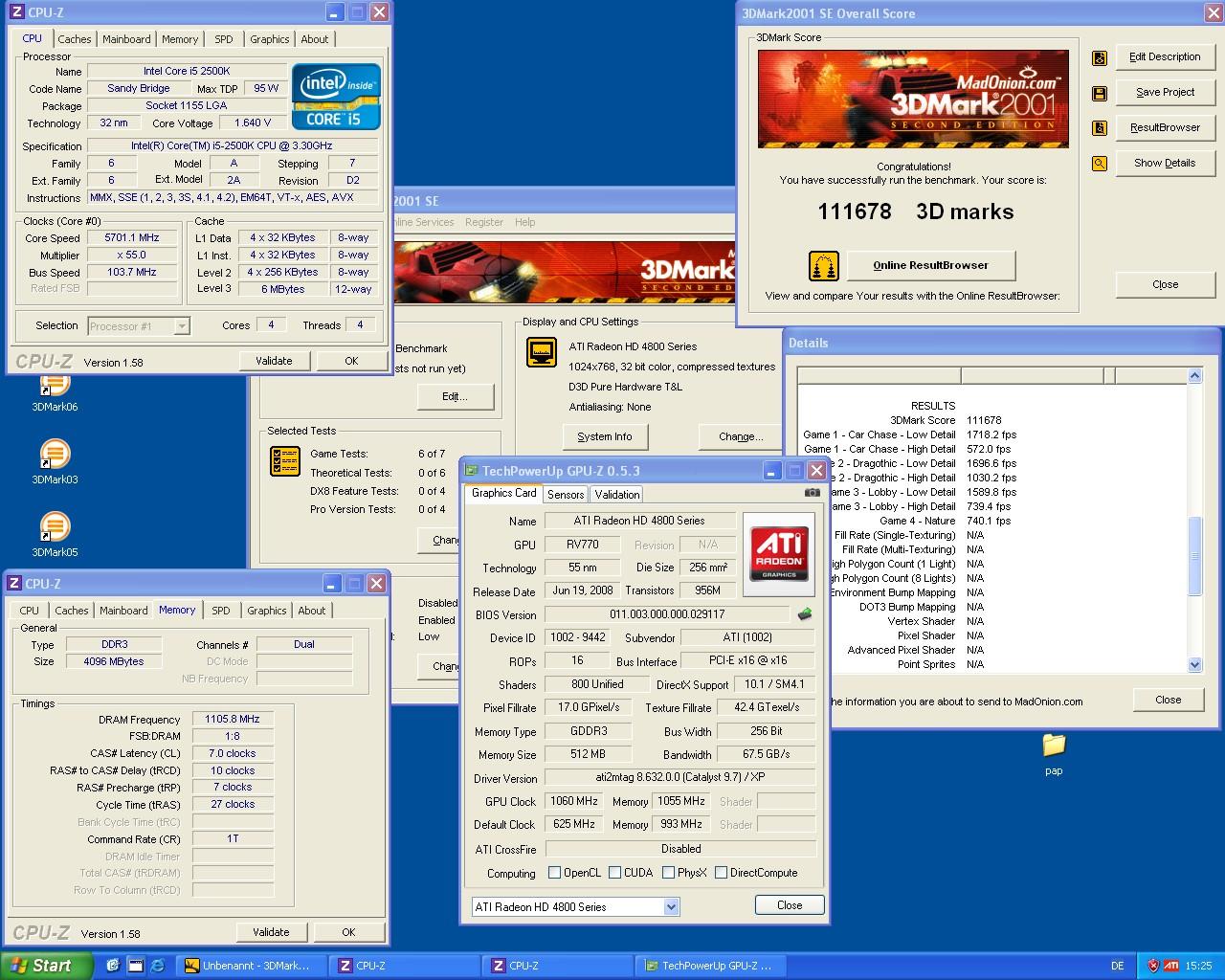Click the BIOS Version 011.003.000.000.029117 field
Screen dimensions: 1225x980
pyautogui.click(x=667, y=614)
